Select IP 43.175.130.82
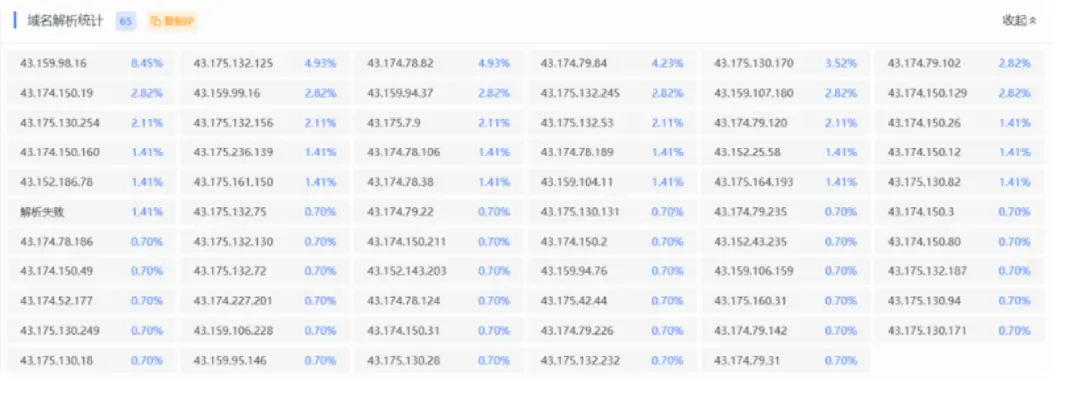The height and width of the screenshot is (394, 1069). click(x=924, y=182)
